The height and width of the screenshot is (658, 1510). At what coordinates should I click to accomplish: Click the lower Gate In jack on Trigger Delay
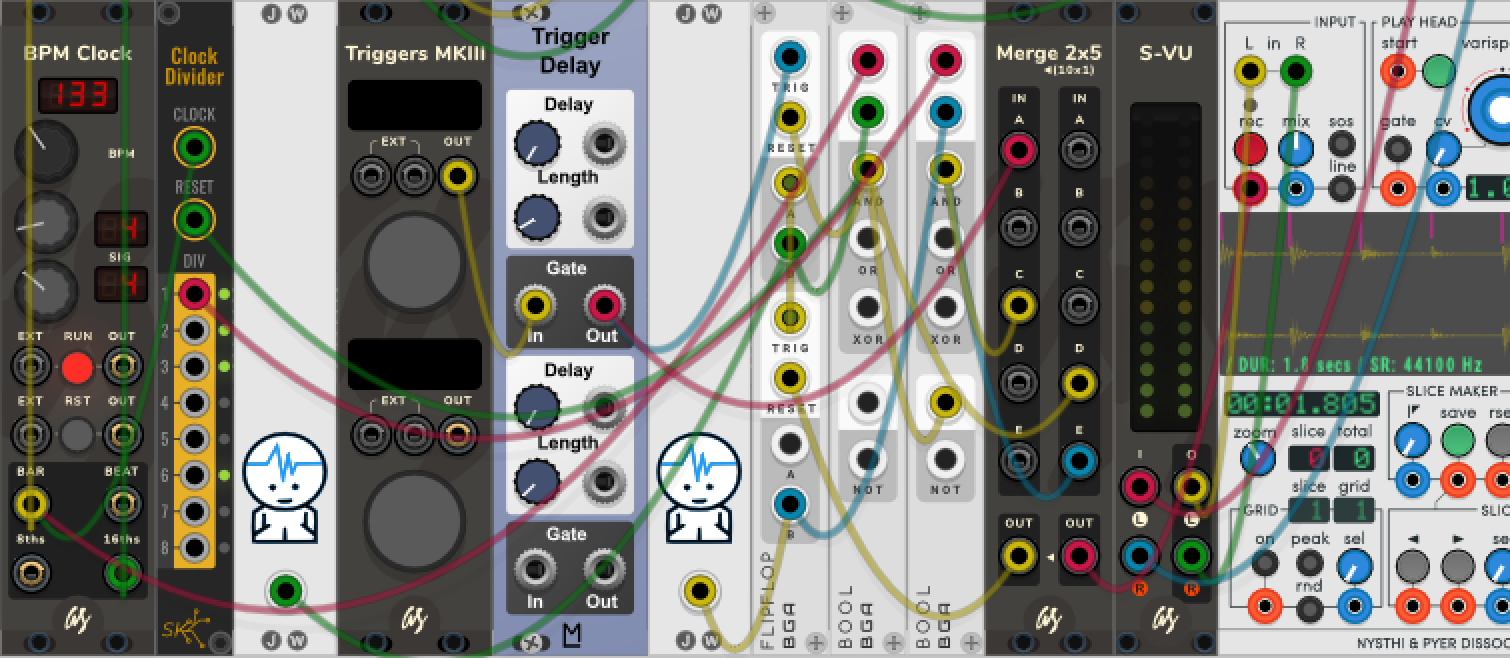point(534,569)
